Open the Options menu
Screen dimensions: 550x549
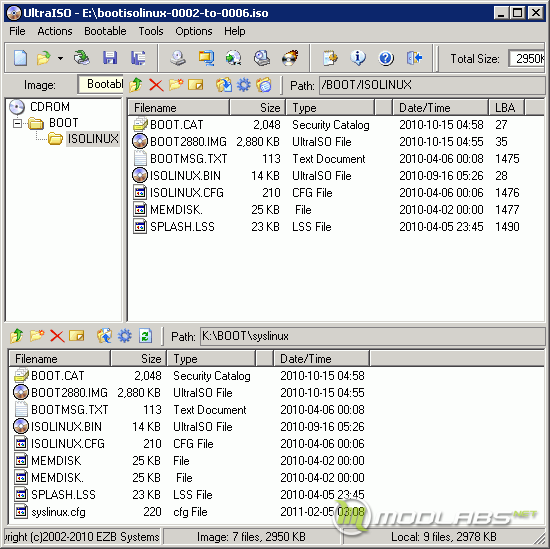(194, 31)
